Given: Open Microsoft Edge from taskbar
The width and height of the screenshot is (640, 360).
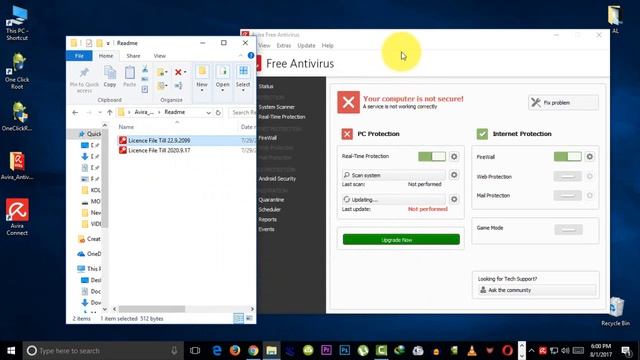Looking at the screenshot, I should 217,351.
